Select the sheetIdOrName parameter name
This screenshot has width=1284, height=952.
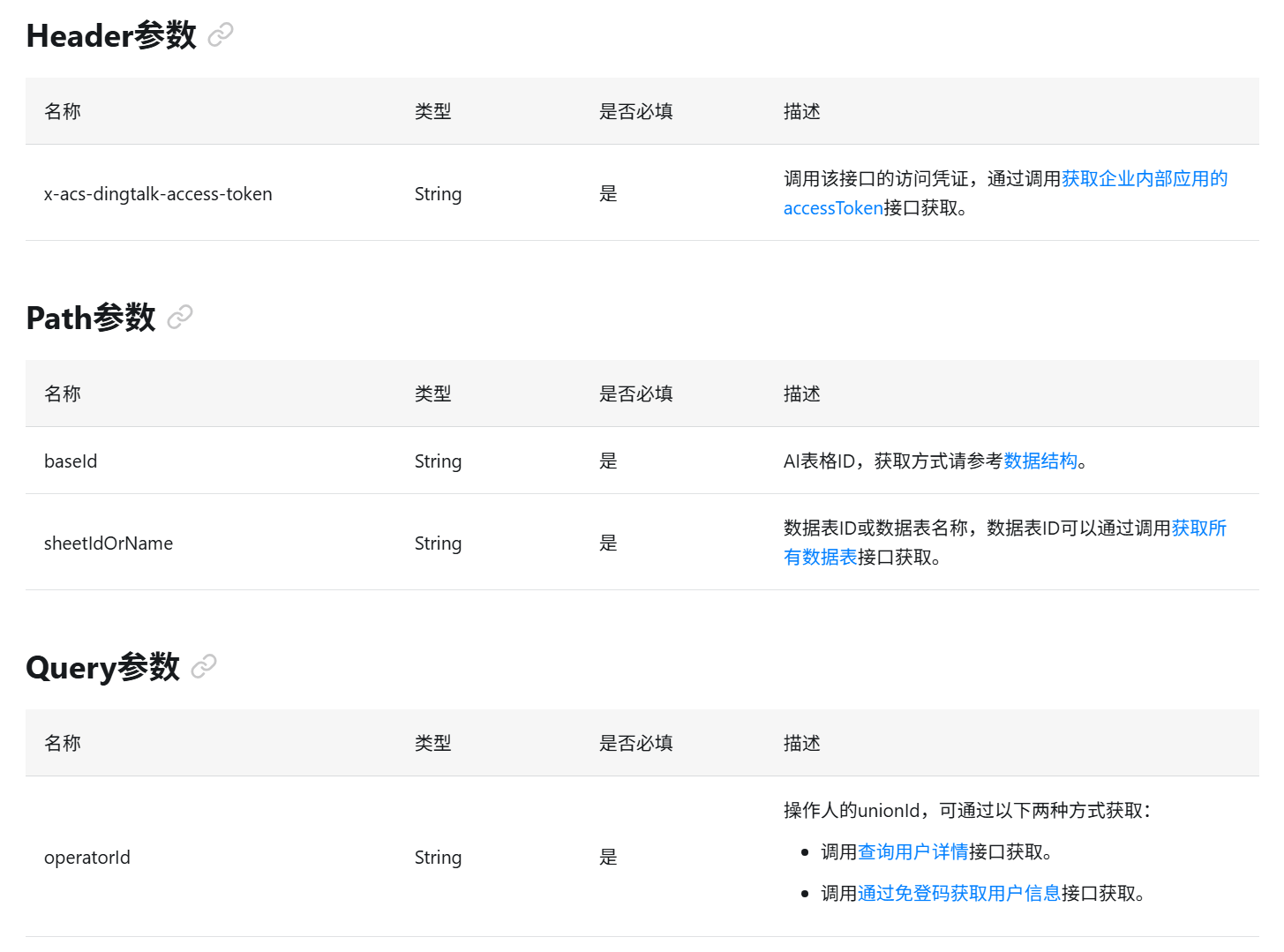(x=109, y=543)
